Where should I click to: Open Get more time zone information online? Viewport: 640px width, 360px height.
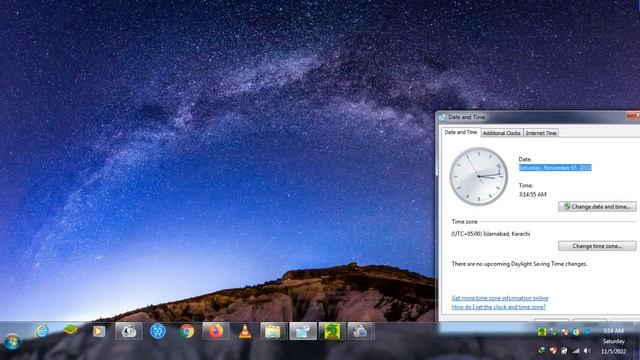[500, 298]
